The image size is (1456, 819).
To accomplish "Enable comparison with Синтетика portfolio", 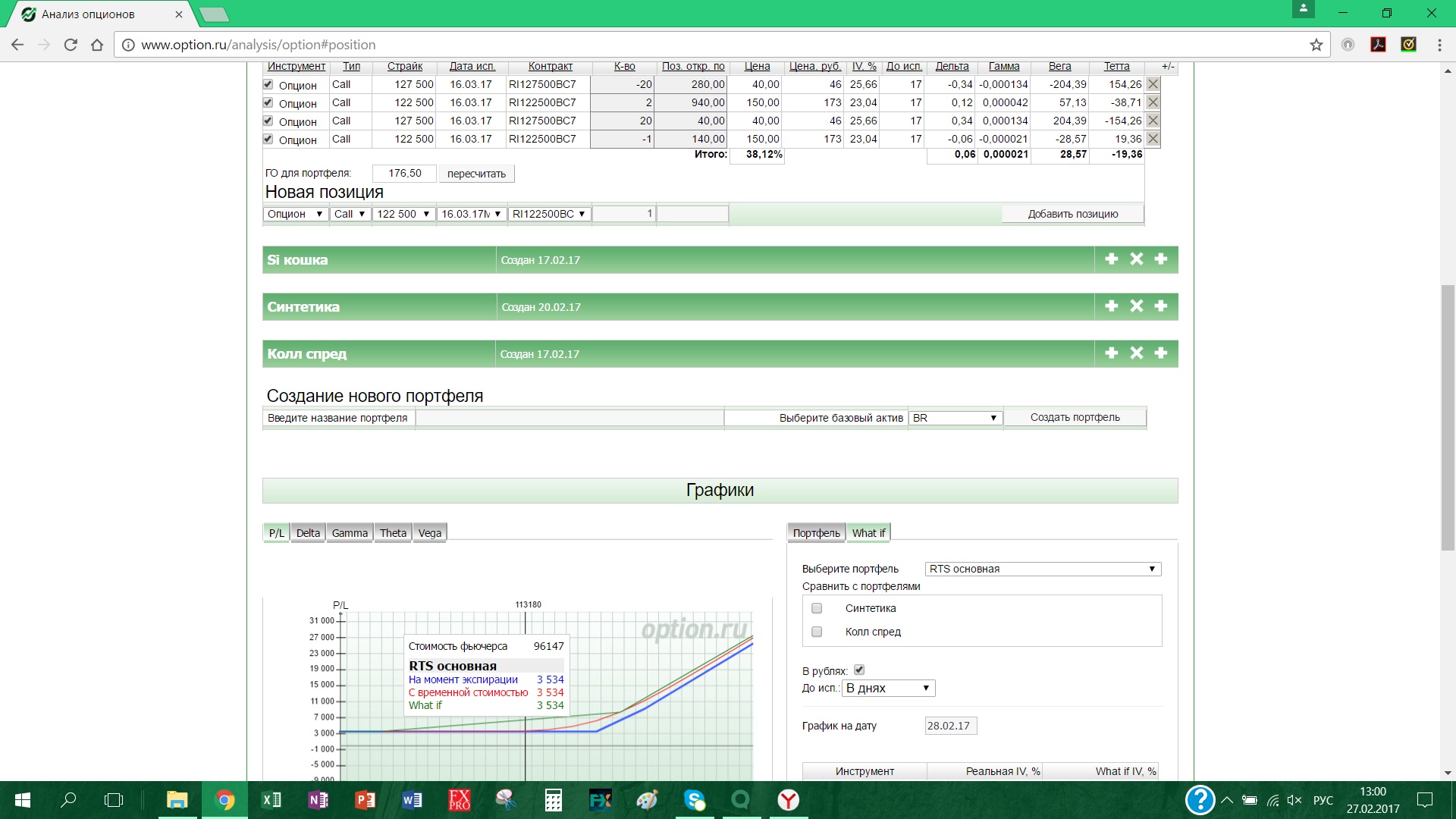I will click(x=817, y=608).
